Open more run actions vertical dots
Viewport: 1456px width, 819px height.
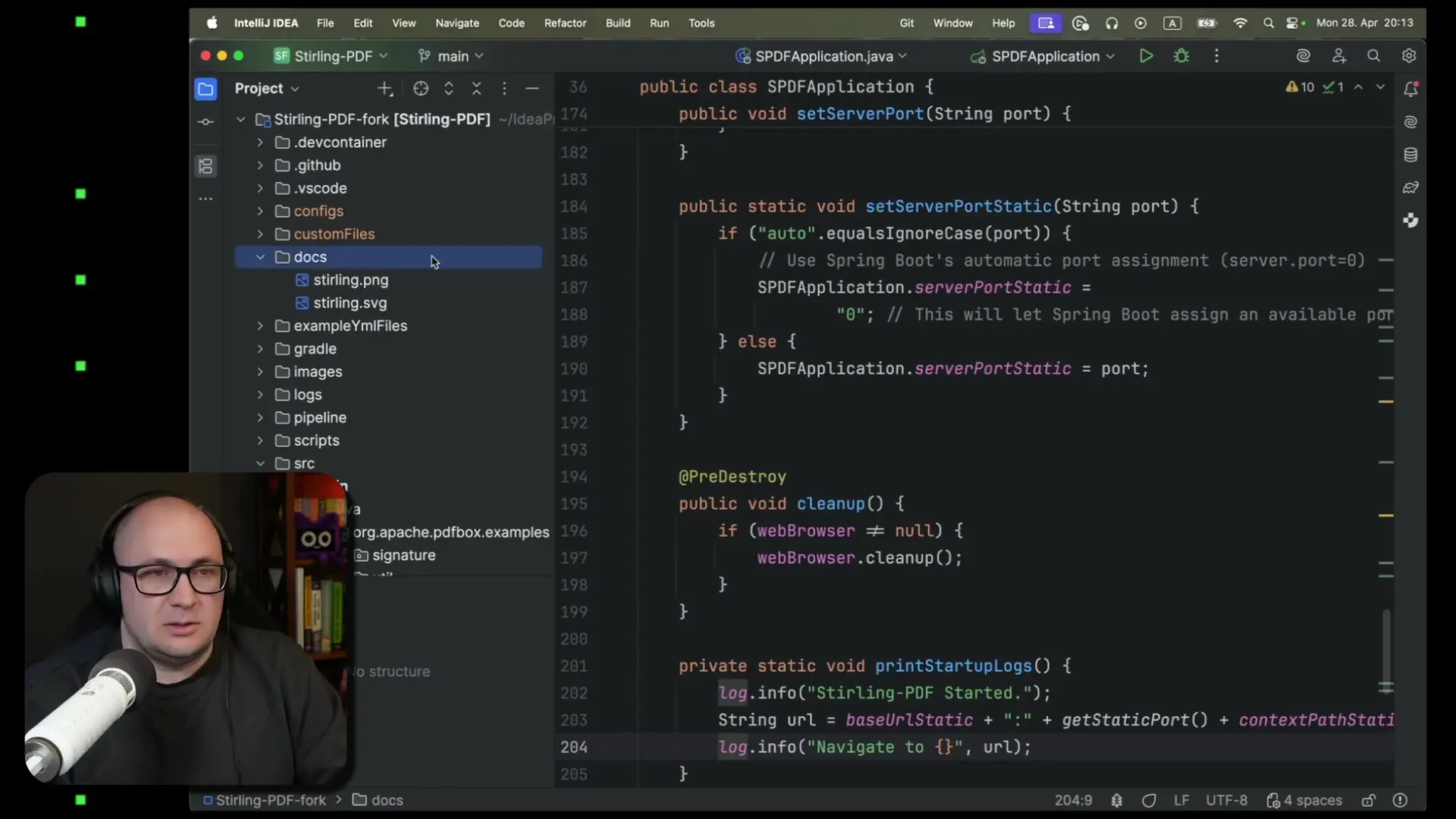pyautogui.click(x=1216, y=56)
